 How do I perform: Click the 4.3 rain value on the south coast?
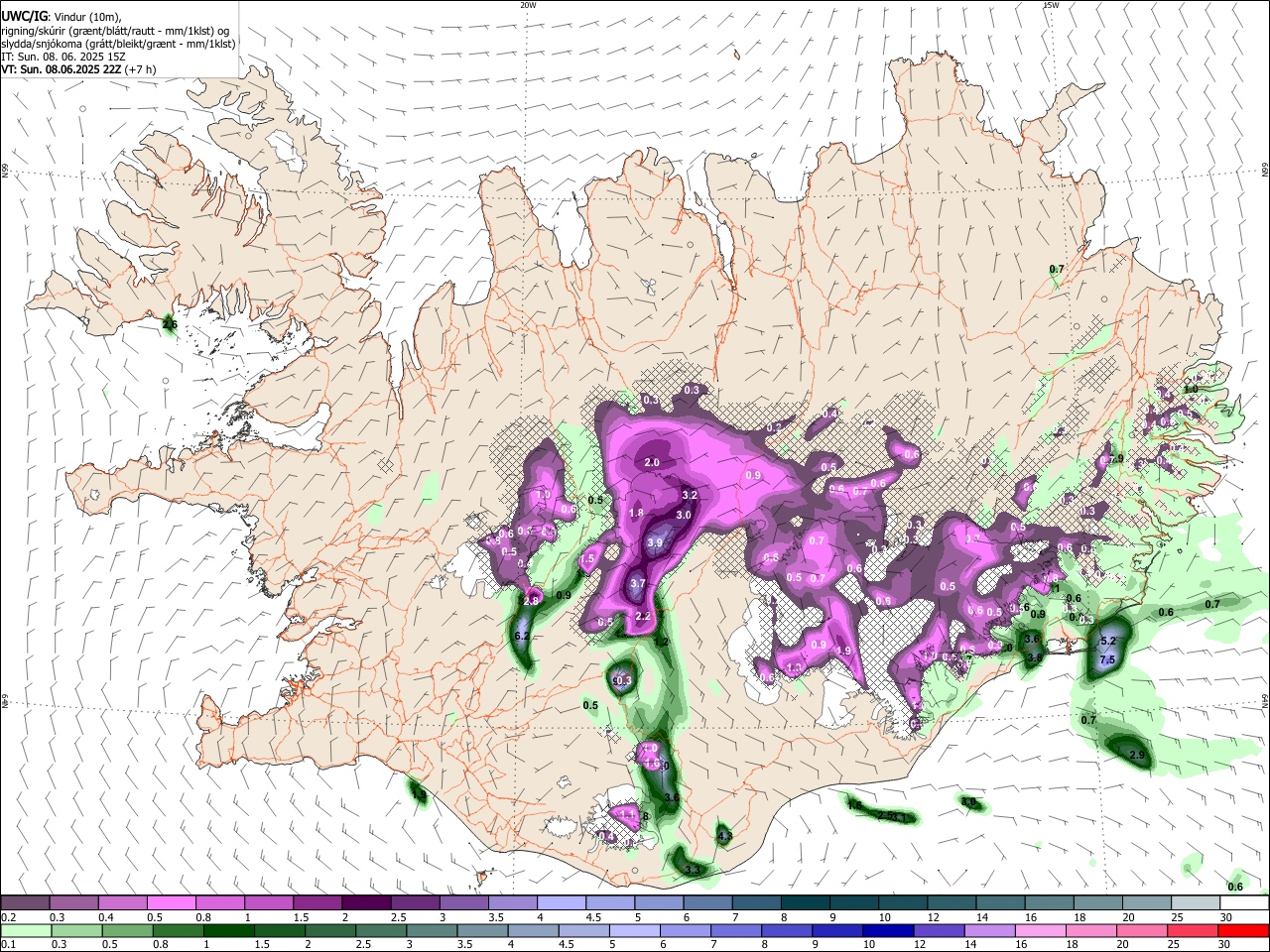pos(724,837)
